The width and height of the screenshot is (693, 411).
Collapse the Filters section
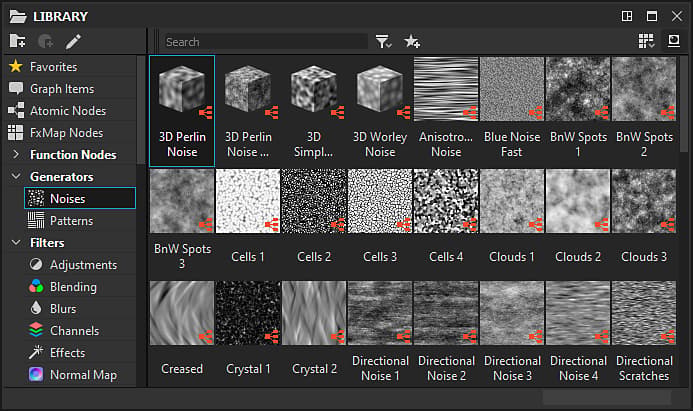pos(16,242)
